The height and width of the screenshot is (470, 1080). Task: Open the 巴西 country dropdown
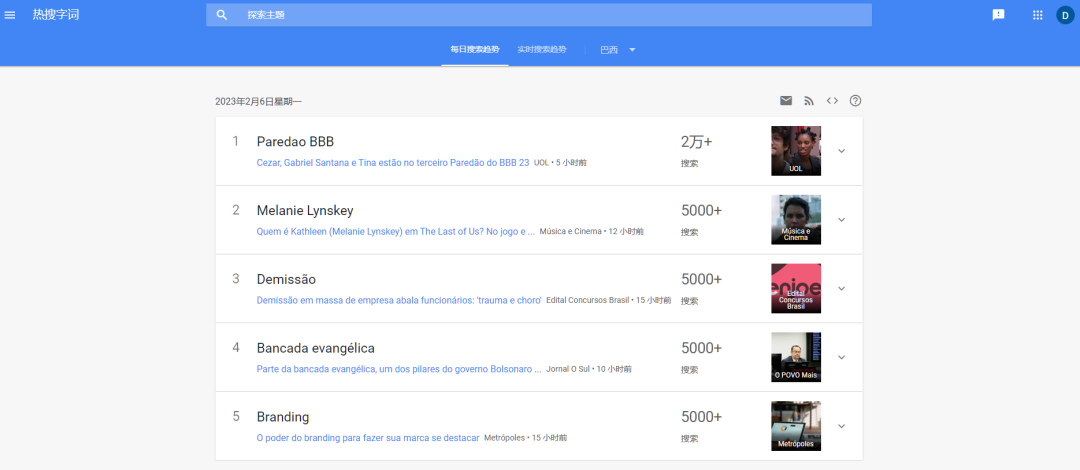618,50
